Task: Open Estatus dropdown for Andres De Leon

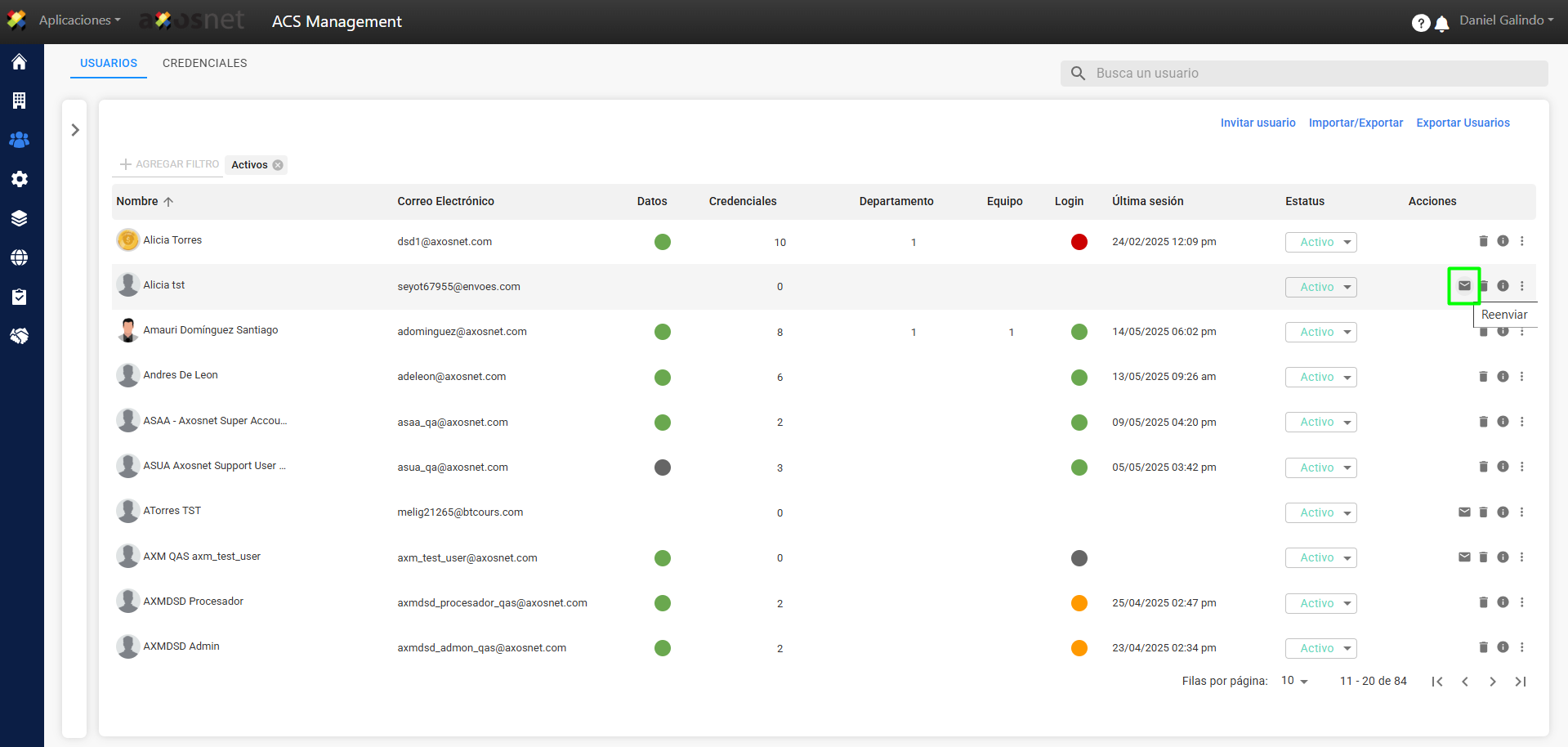Action: pyautogui.click(x=1320, y=377)
